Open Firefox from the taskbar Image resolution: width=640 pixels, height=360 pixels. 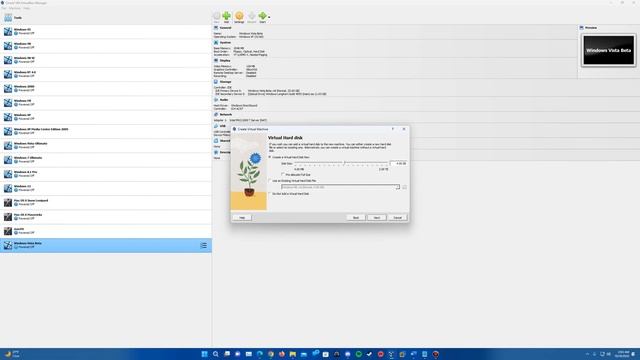pos(282,354)
